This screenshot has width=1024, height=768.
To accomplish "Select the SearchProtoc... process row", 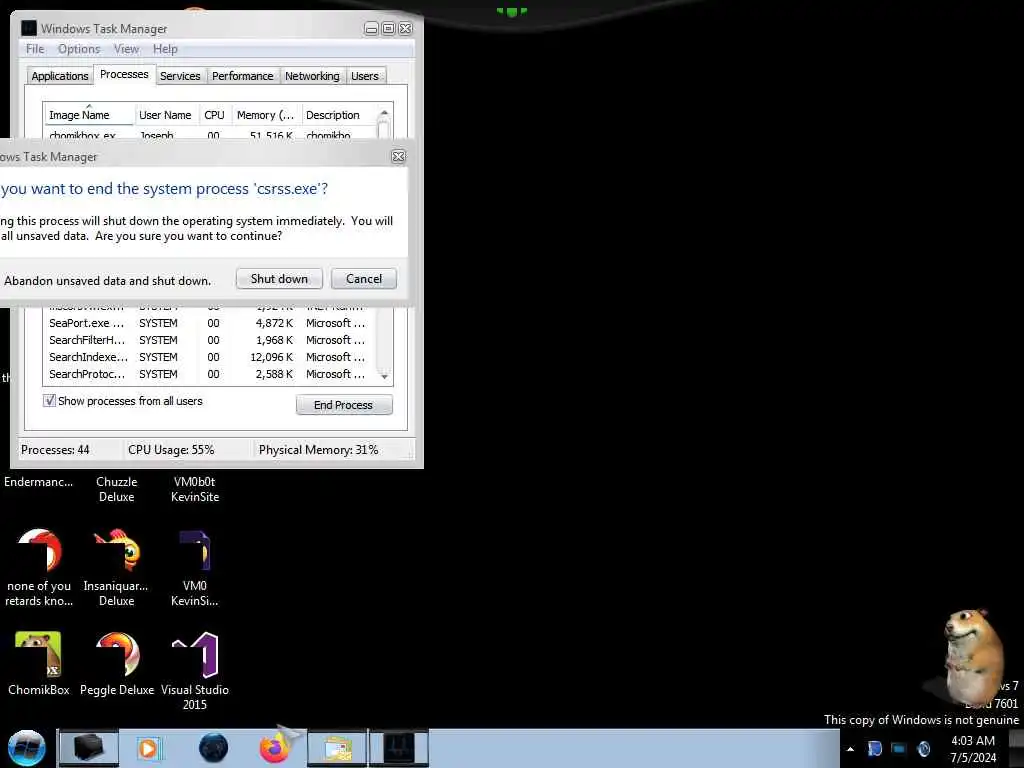I will (209, 374).
